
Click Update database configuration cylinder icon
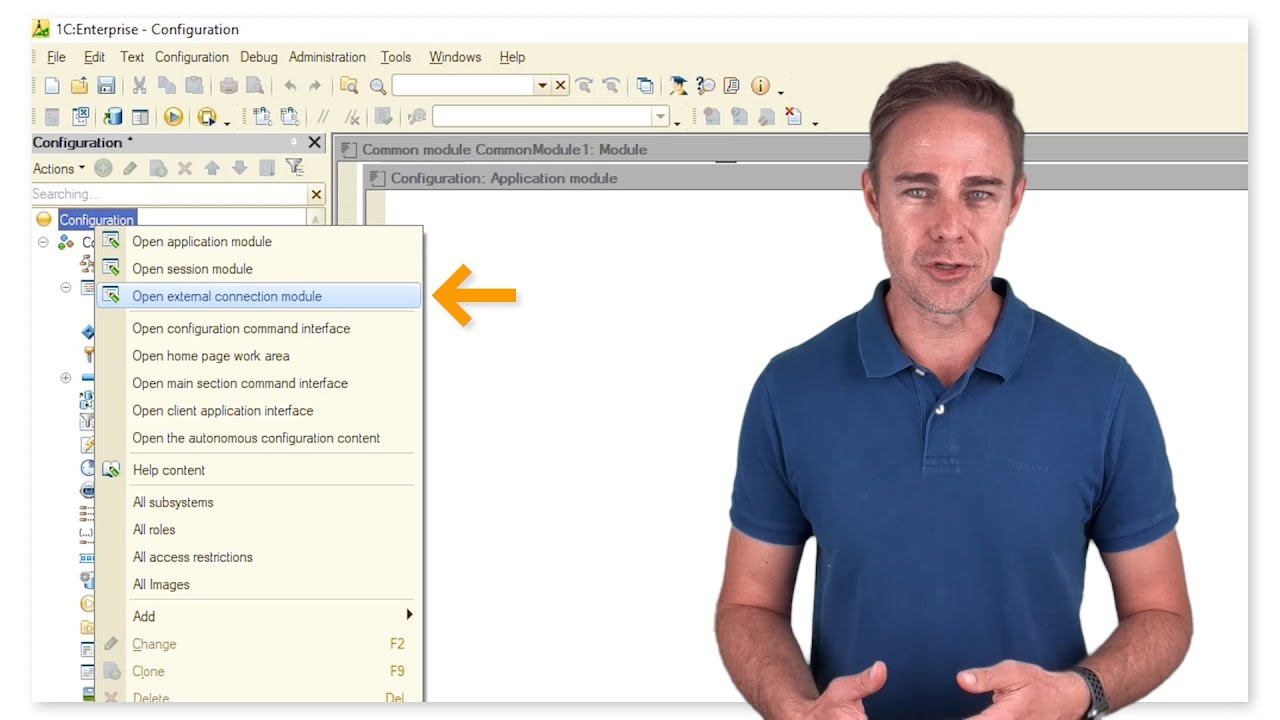pos(113,117)
